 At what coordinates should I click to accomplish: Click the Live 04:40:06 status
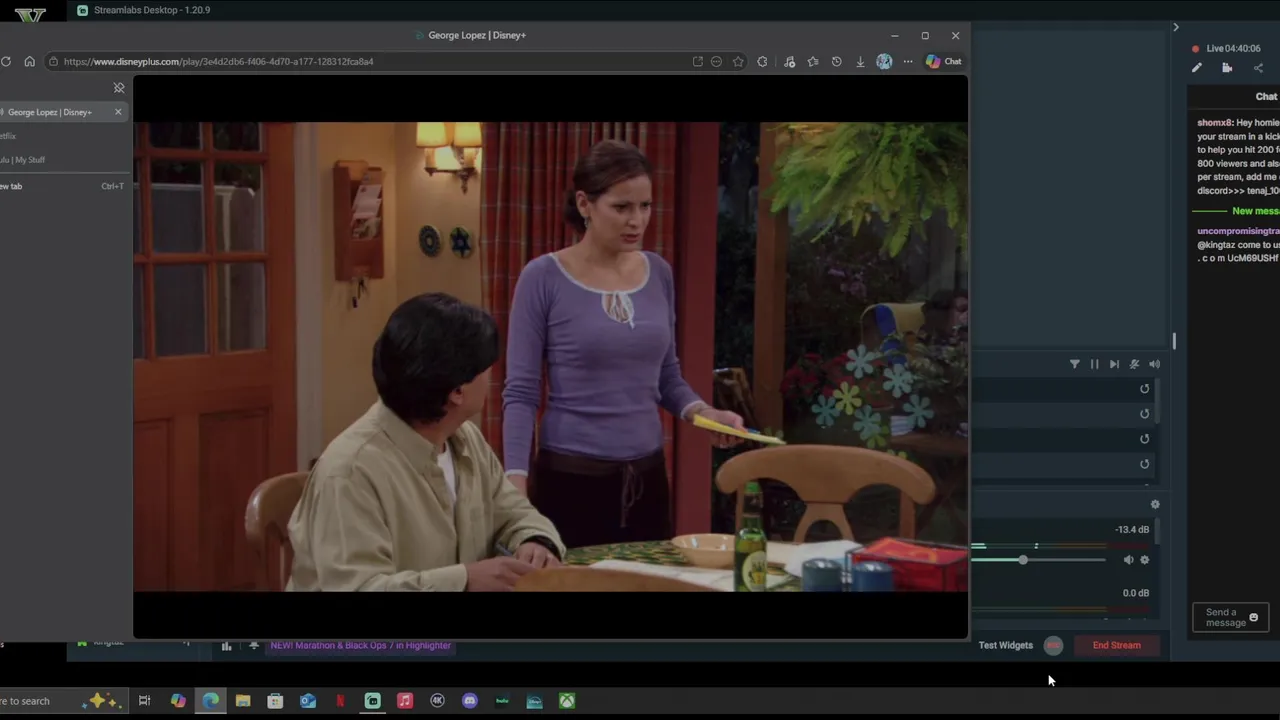[x=1226, y=48]
